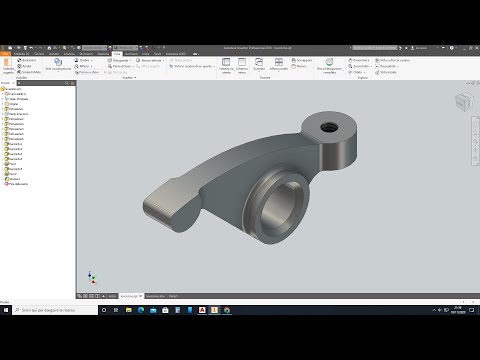Open the Disco Navigazione completa wheel
The width and height of the screenshot is (480, 360).
click(329, 65)
